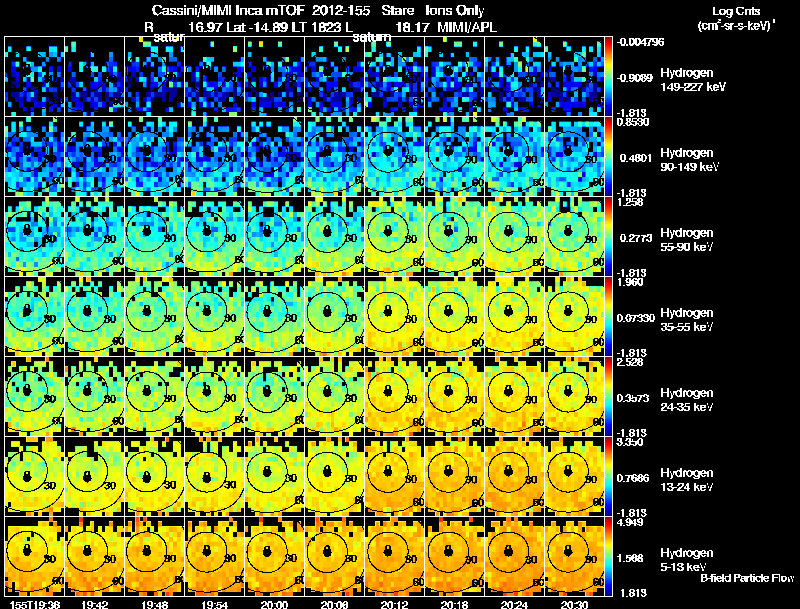Click the 20:30 time label

[x=574, y=604]
